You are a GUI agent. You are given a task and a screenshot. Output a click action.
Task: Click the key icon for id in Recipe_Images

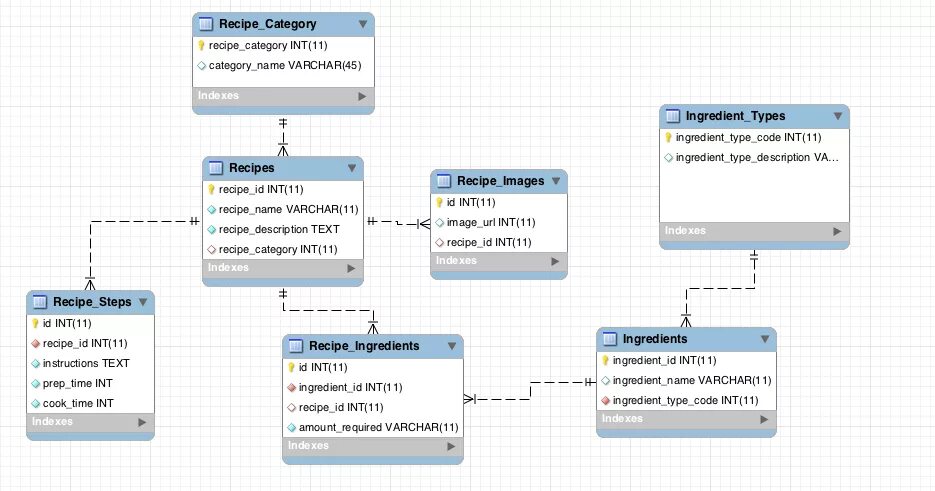pos(439,203)
